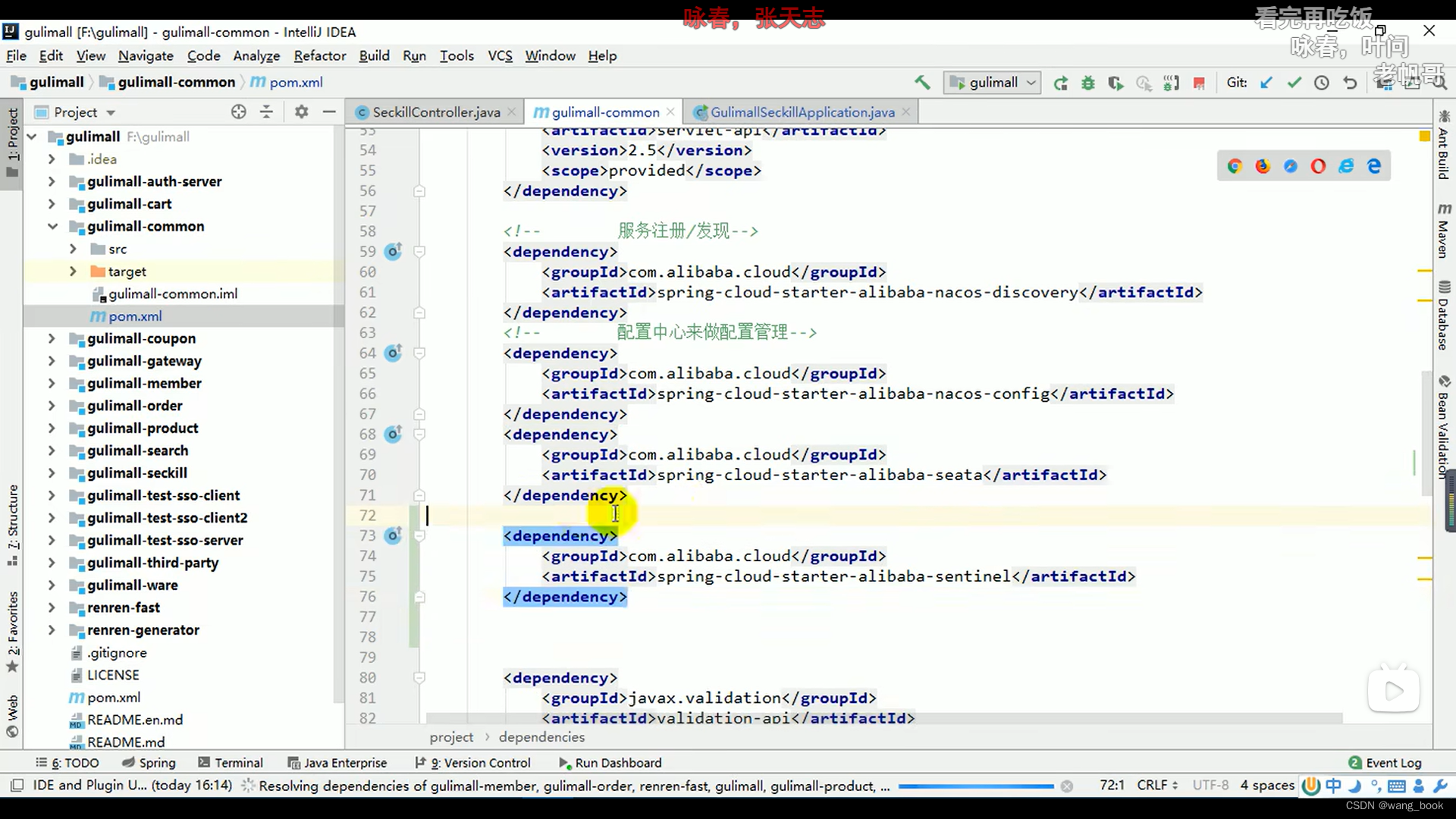Toggle the Database tool window
1456x819 pixels.
click(x=1443, y=315)
